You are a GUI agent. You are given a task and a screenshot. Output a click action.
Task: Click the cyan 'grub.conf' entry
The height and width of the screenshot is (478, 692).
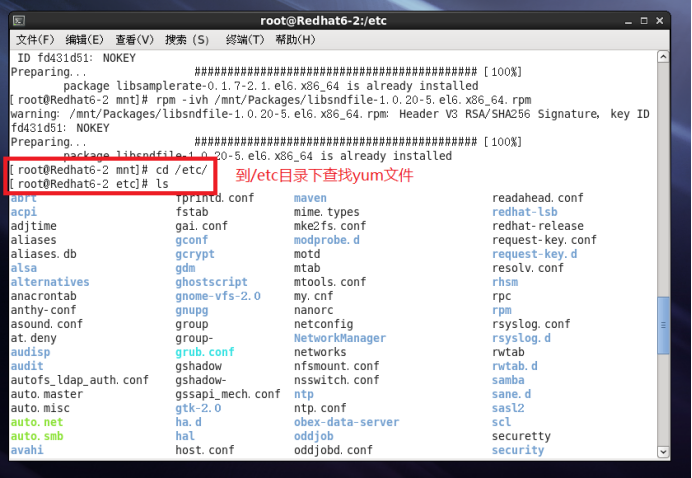[x=205, y=352]
